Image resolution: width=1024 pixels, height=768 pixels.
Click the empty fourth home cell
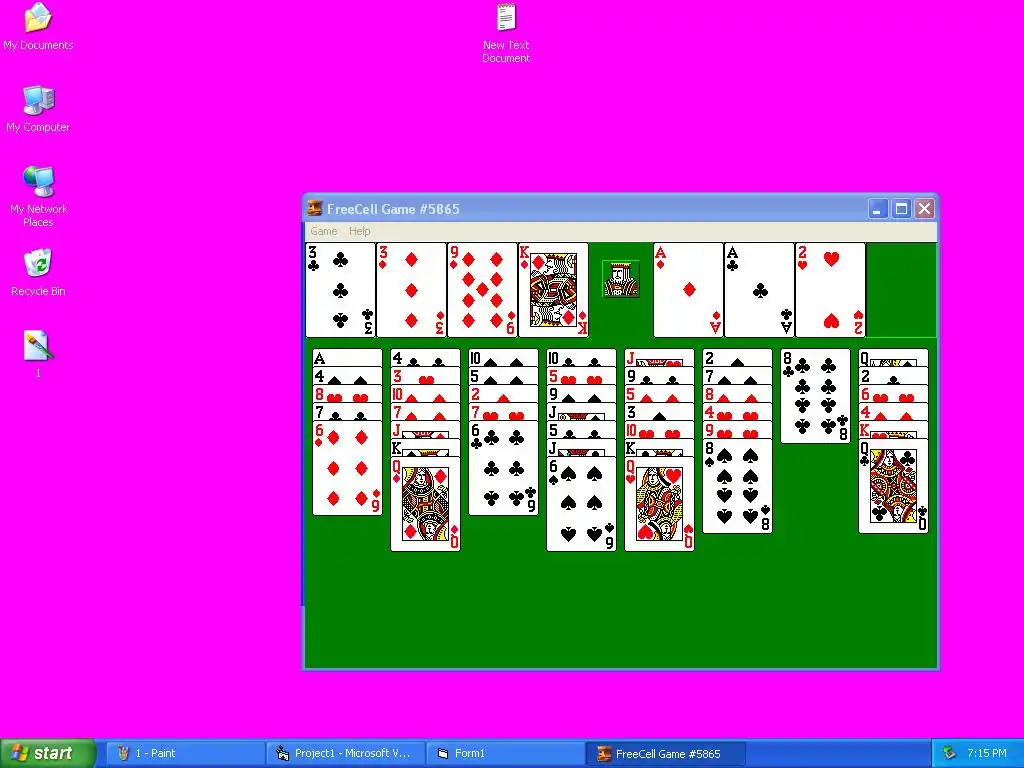click(901, 290)
